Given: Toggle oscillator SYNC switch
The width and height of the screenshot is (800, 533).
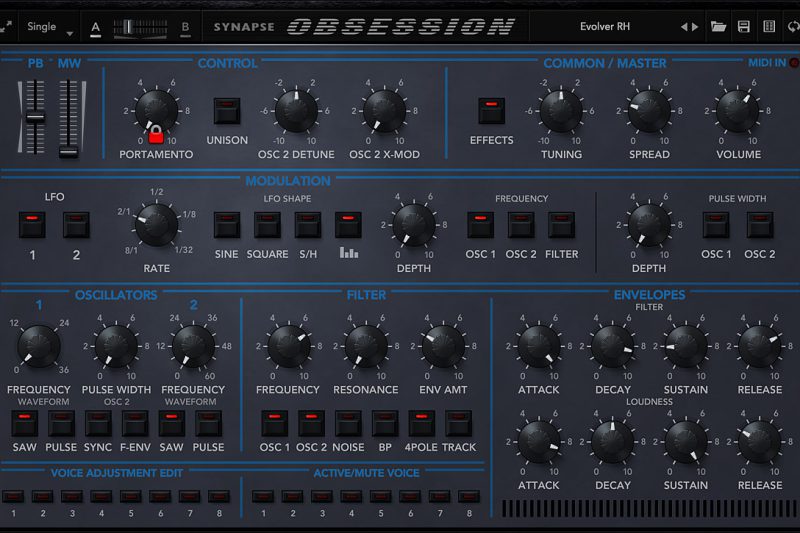Looking at the screenshot, I should [x=98, y=422].
